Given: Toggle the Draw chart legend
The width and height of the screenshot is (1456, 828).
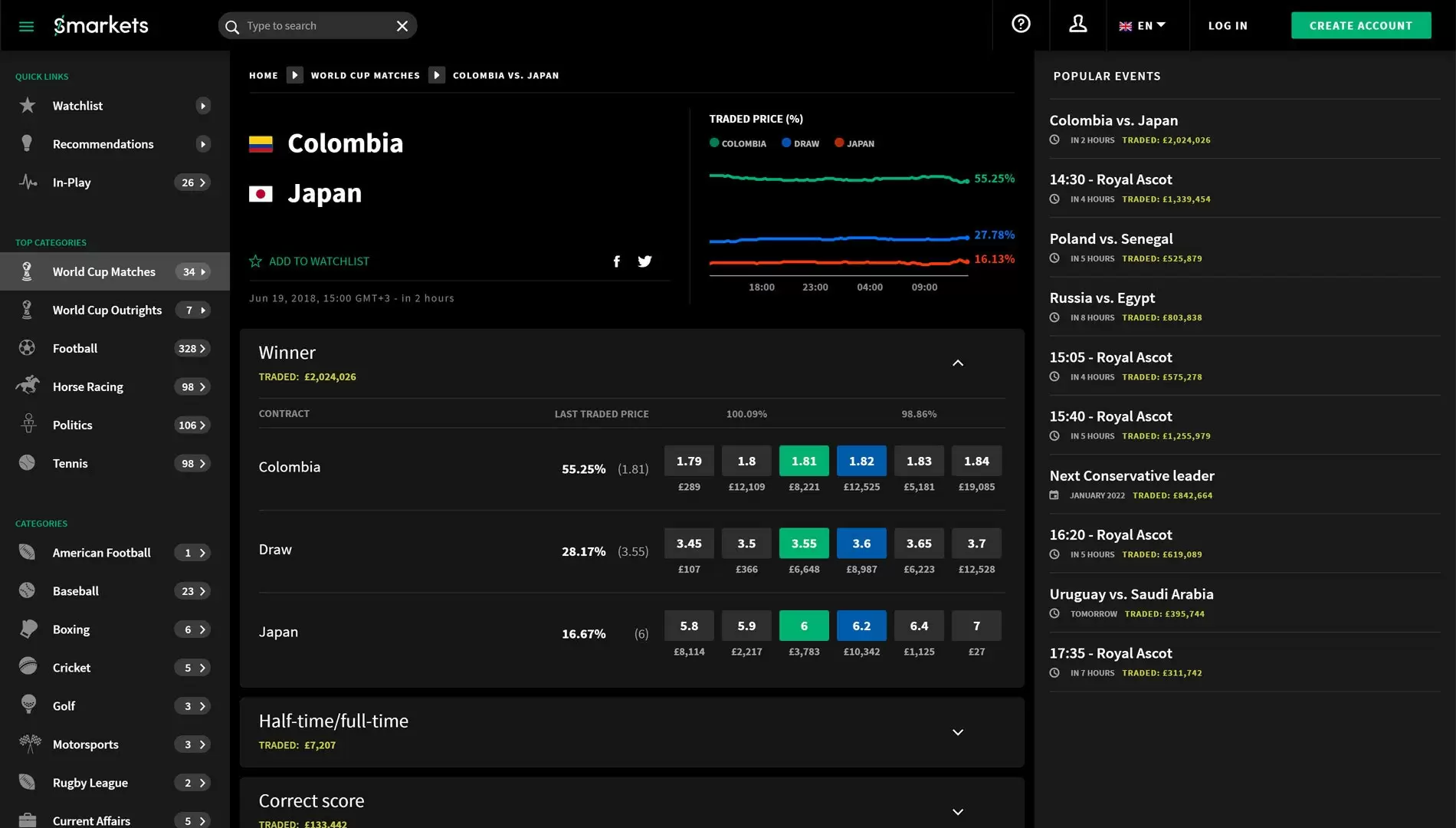Looking at the screenshot, I should 800,143.
